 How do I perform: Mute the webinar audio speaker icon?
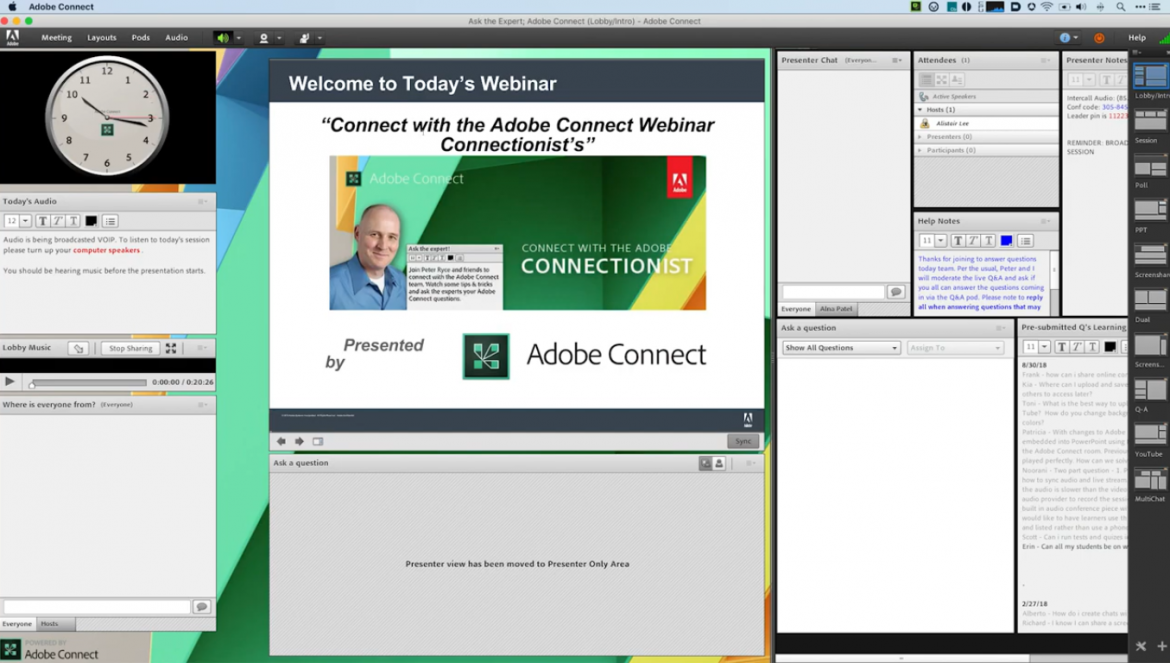222,38
